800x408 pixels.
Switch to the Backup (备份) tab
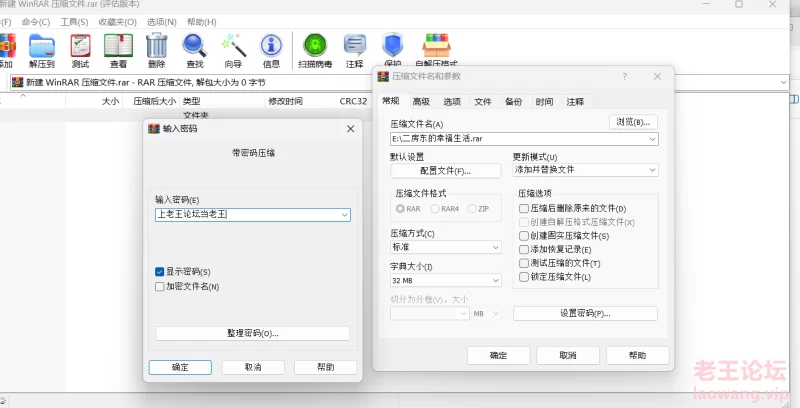coord(513,102)
